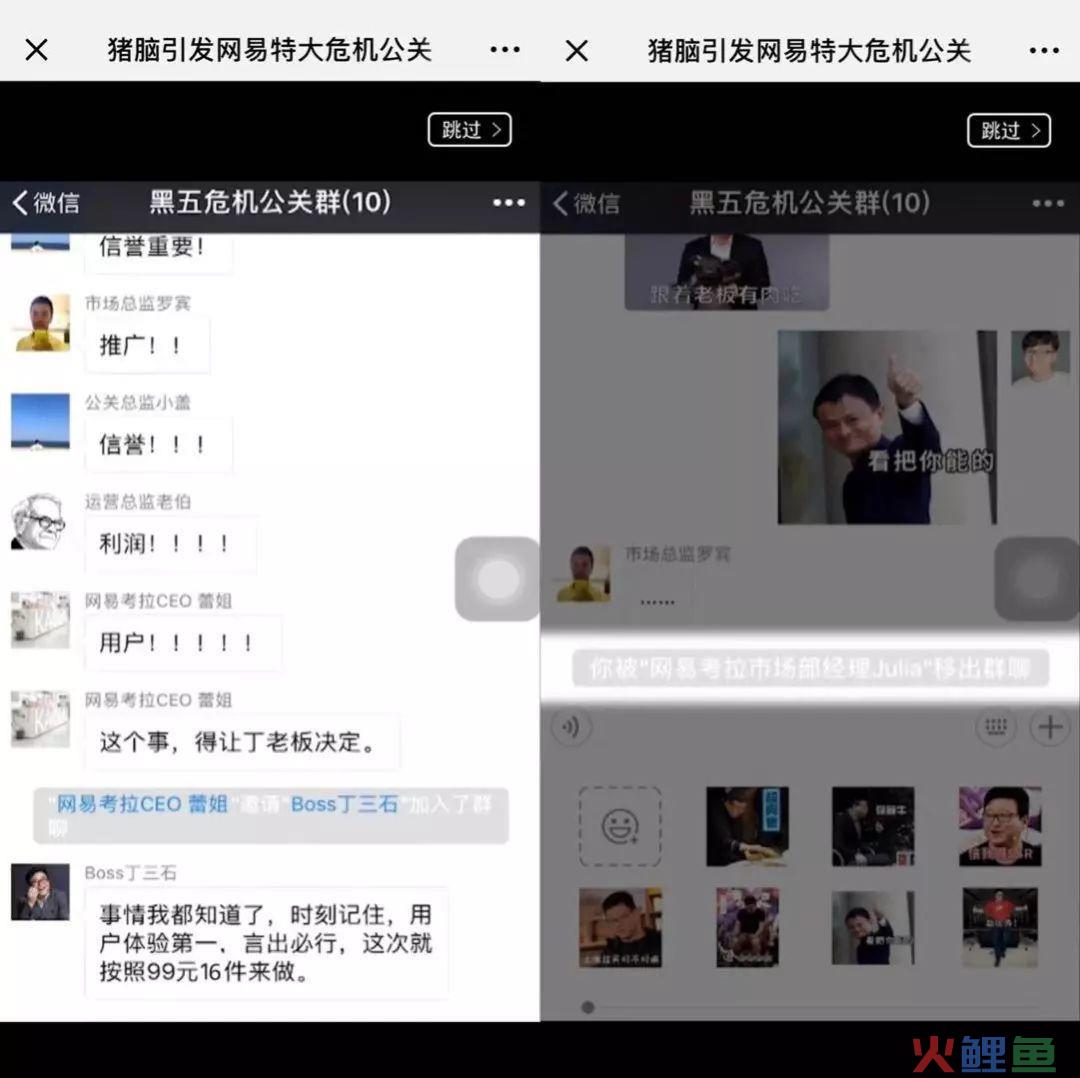Screen dimensions: 1080x1078
Task: Open the top-bar more menu in left screenshot
Action: click(x=505, y=50)
